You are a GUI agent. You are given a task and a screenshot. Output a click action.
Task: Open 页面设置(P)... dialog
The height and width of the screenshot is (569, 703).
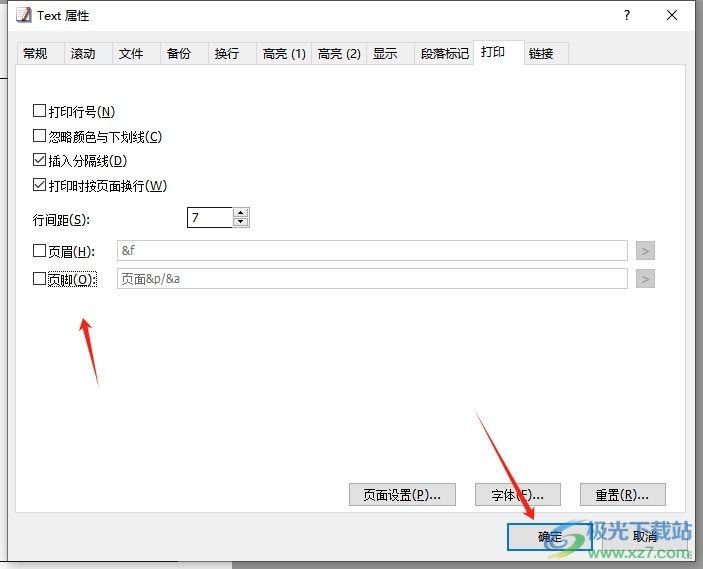(x=402, y=495)
